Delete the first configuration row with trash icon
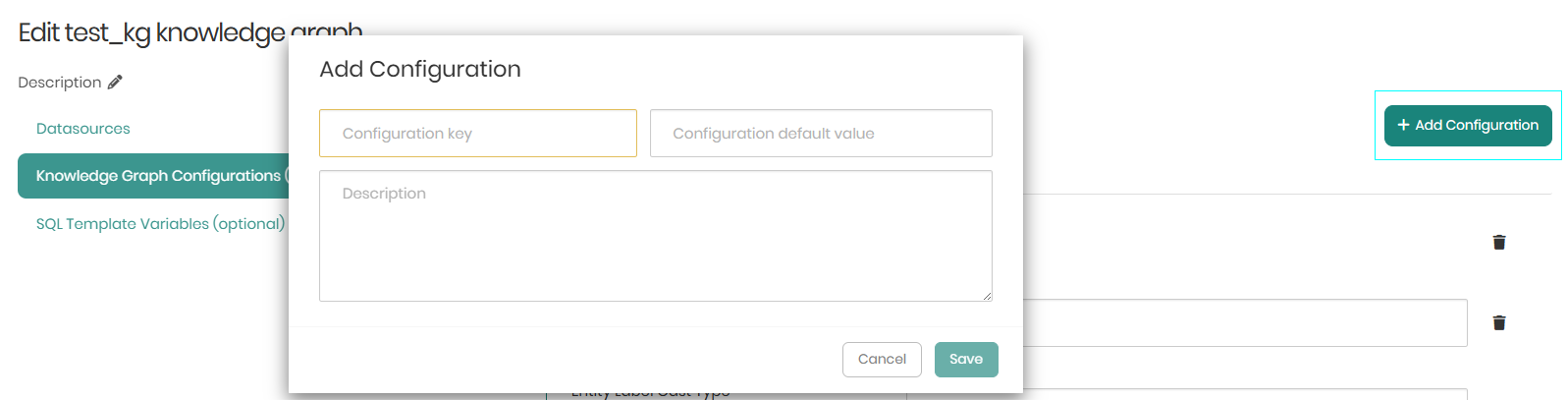 [x=1498, y=242]
